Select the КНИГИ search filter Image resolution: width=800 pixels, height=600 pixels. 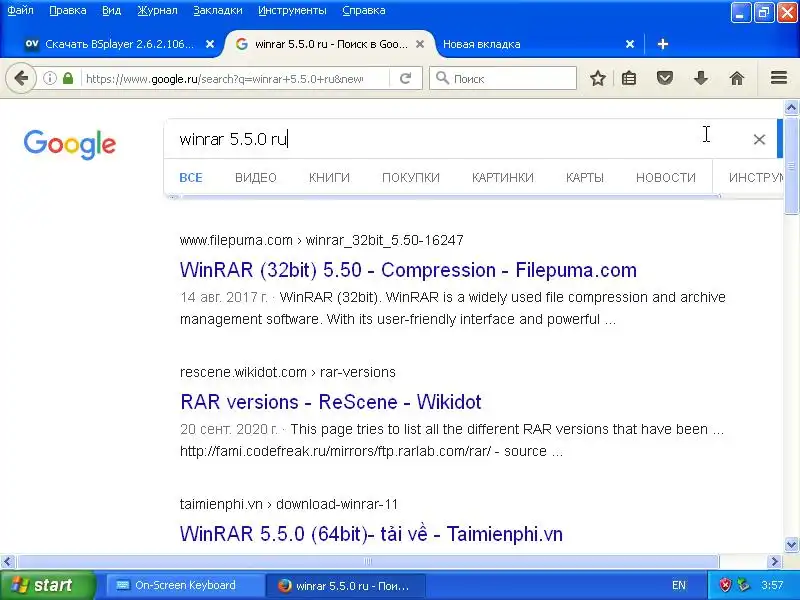[329, 178]
